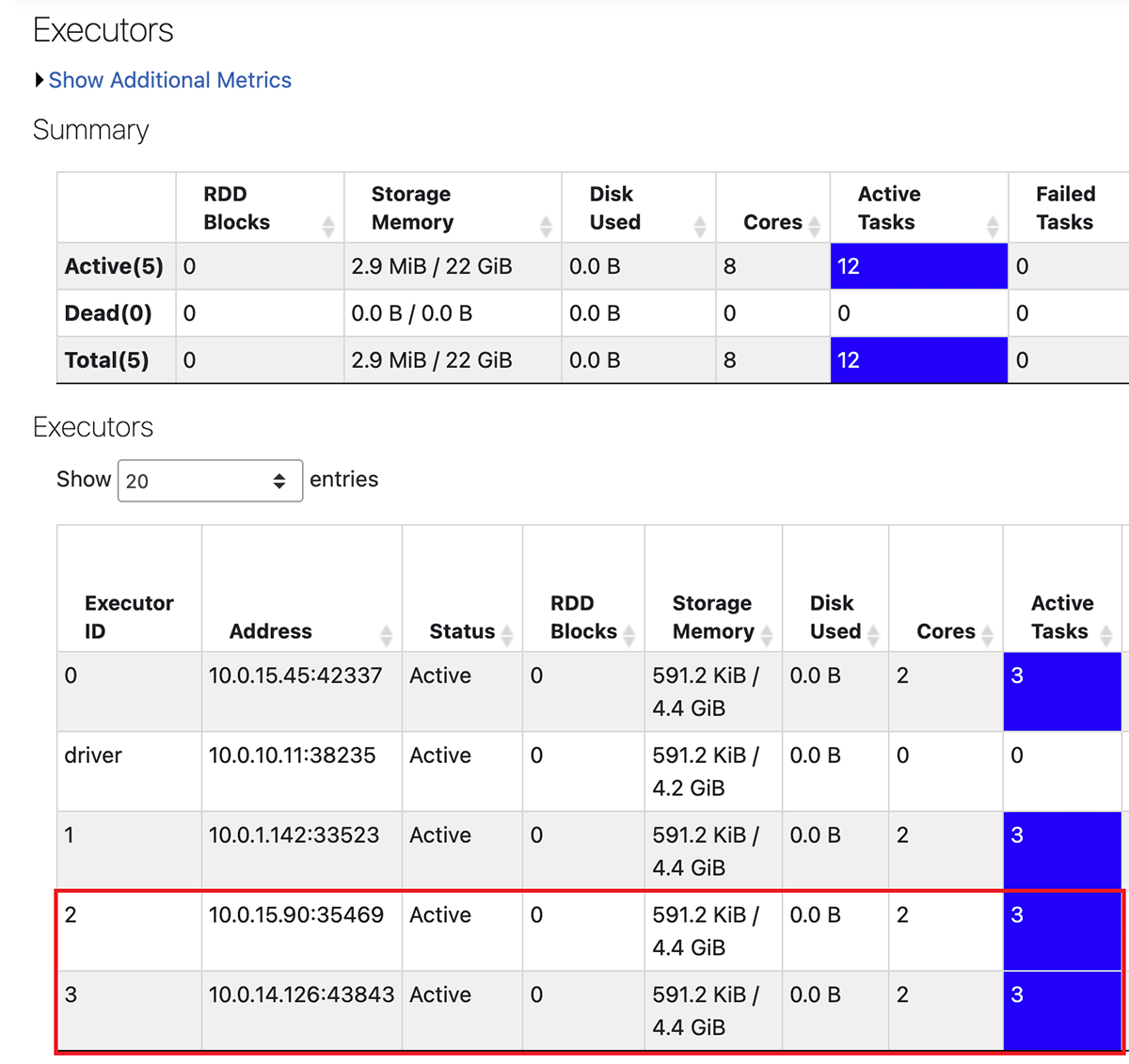Click the blue Active Tasks cell for Total(5)
1129x1064 pixels.
[918, 360]
